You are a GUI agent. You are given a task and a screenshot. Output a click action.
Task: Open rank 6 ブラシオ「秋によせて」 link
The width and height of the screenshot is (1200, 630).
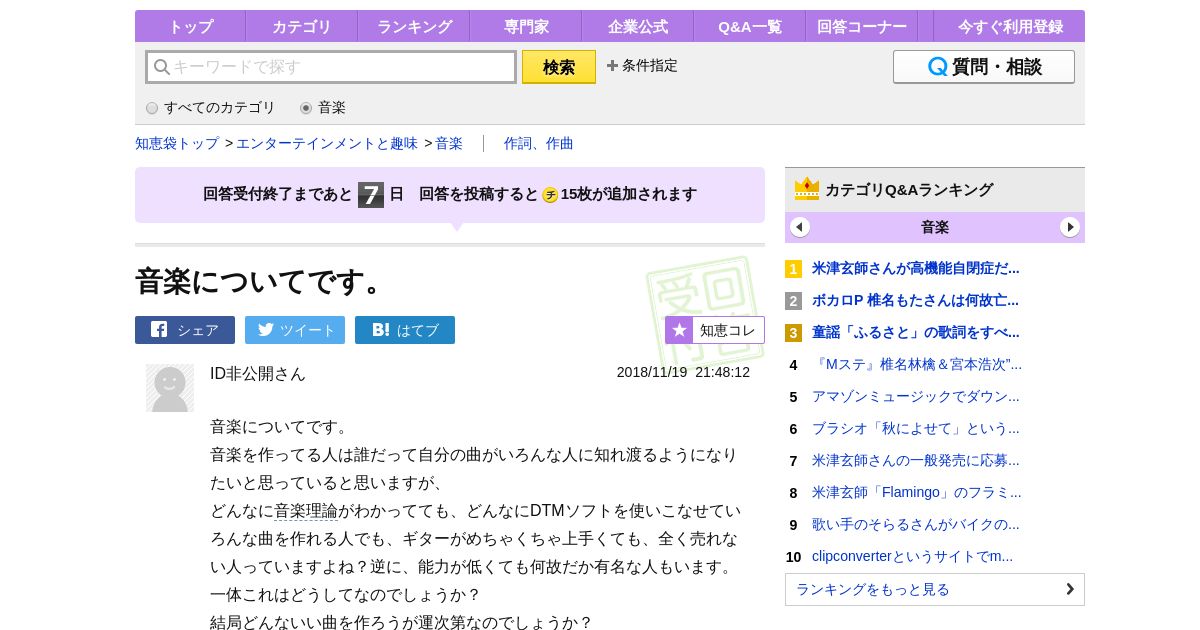pos(916,428)
